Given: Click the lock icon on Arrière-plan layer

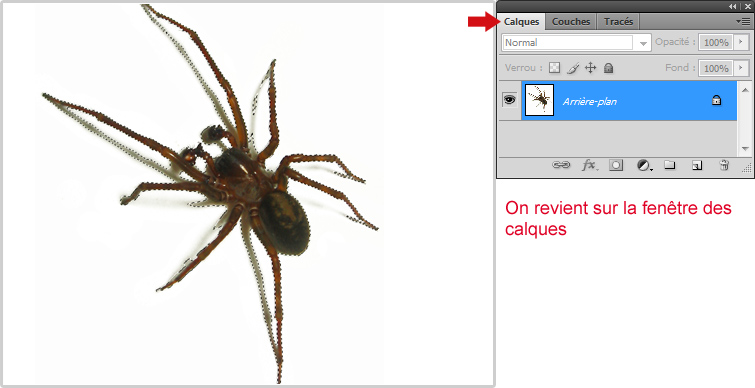Looking at the screenshot, I should pos(716,100).
